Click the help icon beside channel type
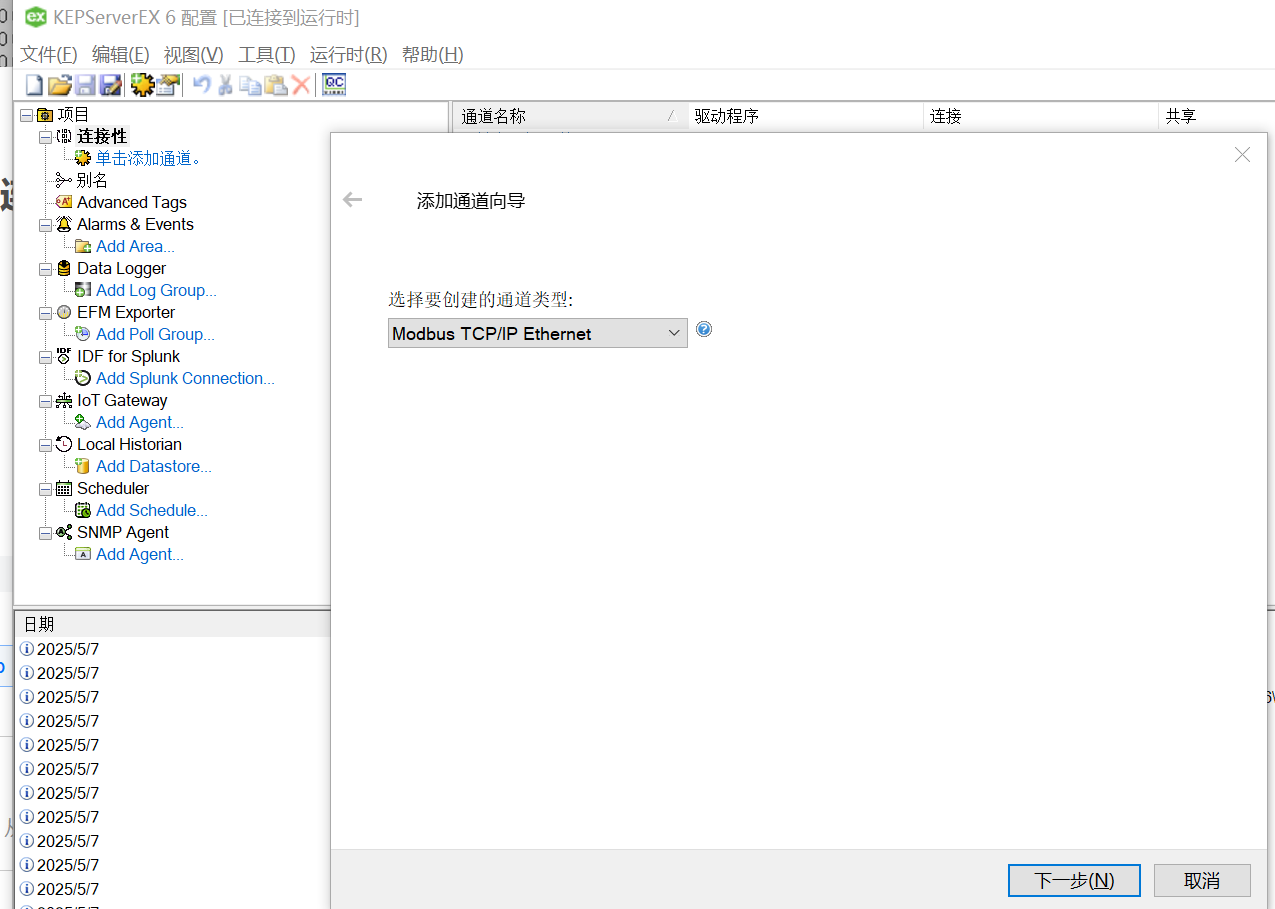 click(704, 329)
